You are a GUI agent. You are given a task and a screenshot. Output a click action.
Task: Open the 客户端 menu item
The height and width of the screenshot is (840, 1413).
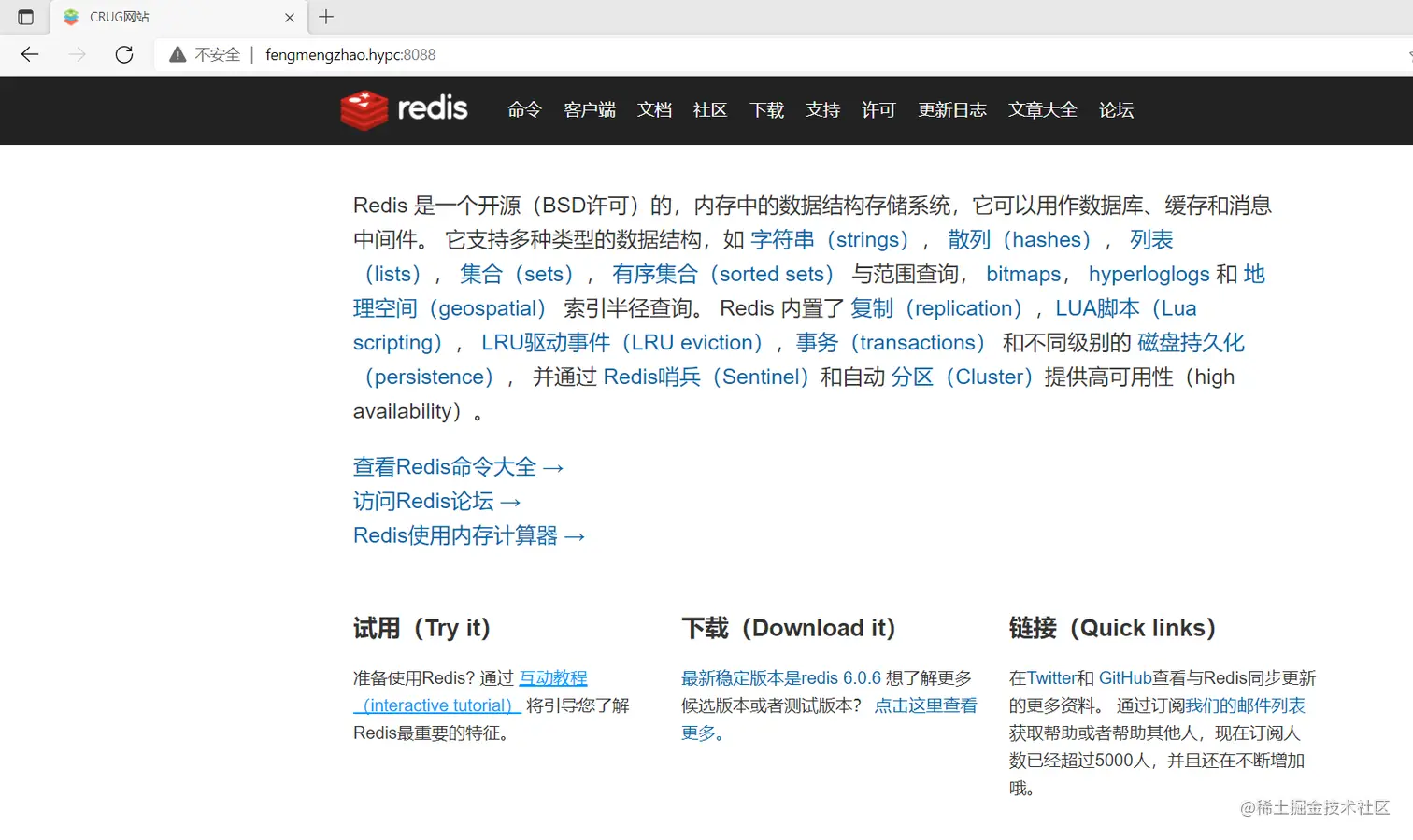coord(590,109)
